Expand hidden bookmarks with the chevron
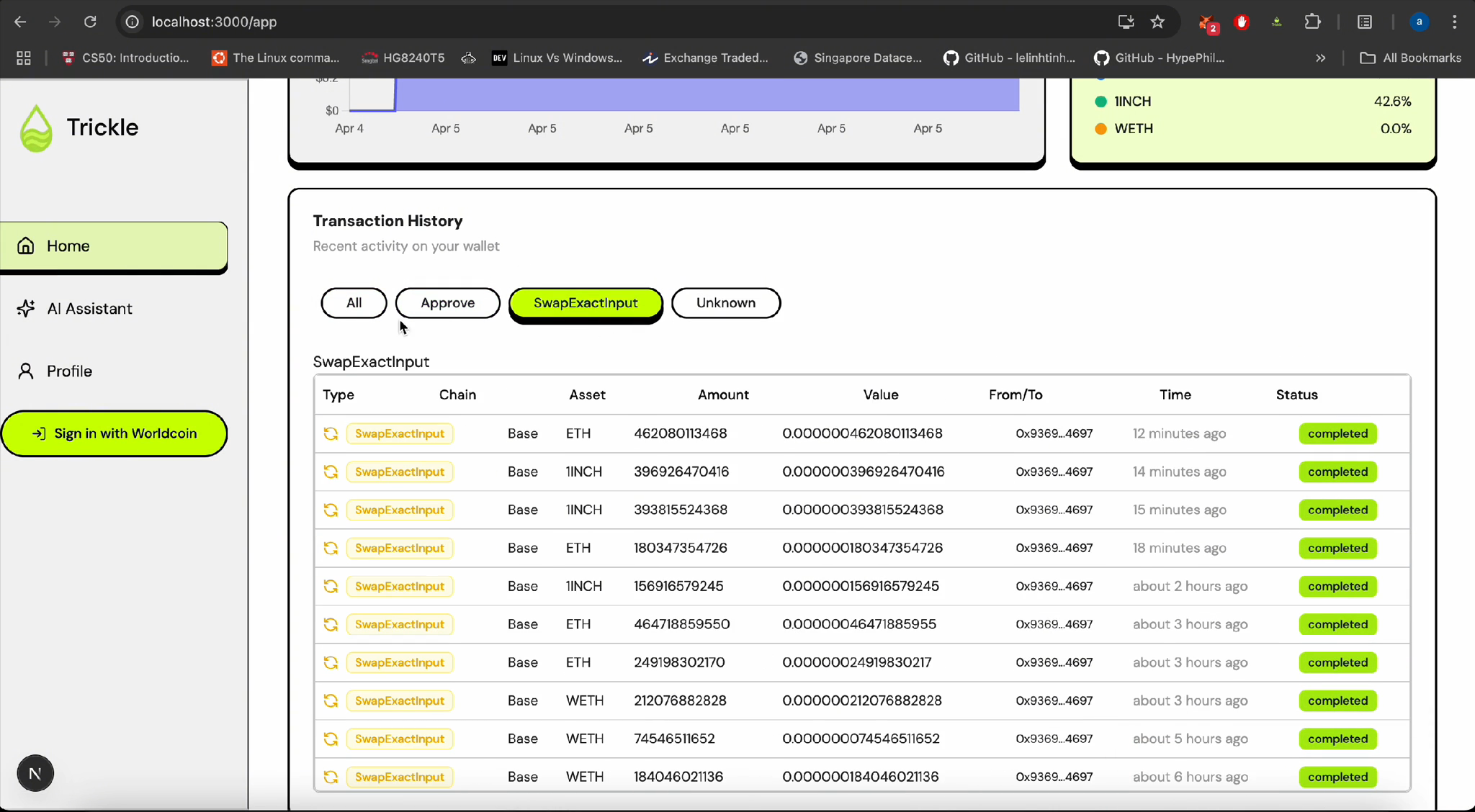The image size is (1475, 812). [1320, 58]
